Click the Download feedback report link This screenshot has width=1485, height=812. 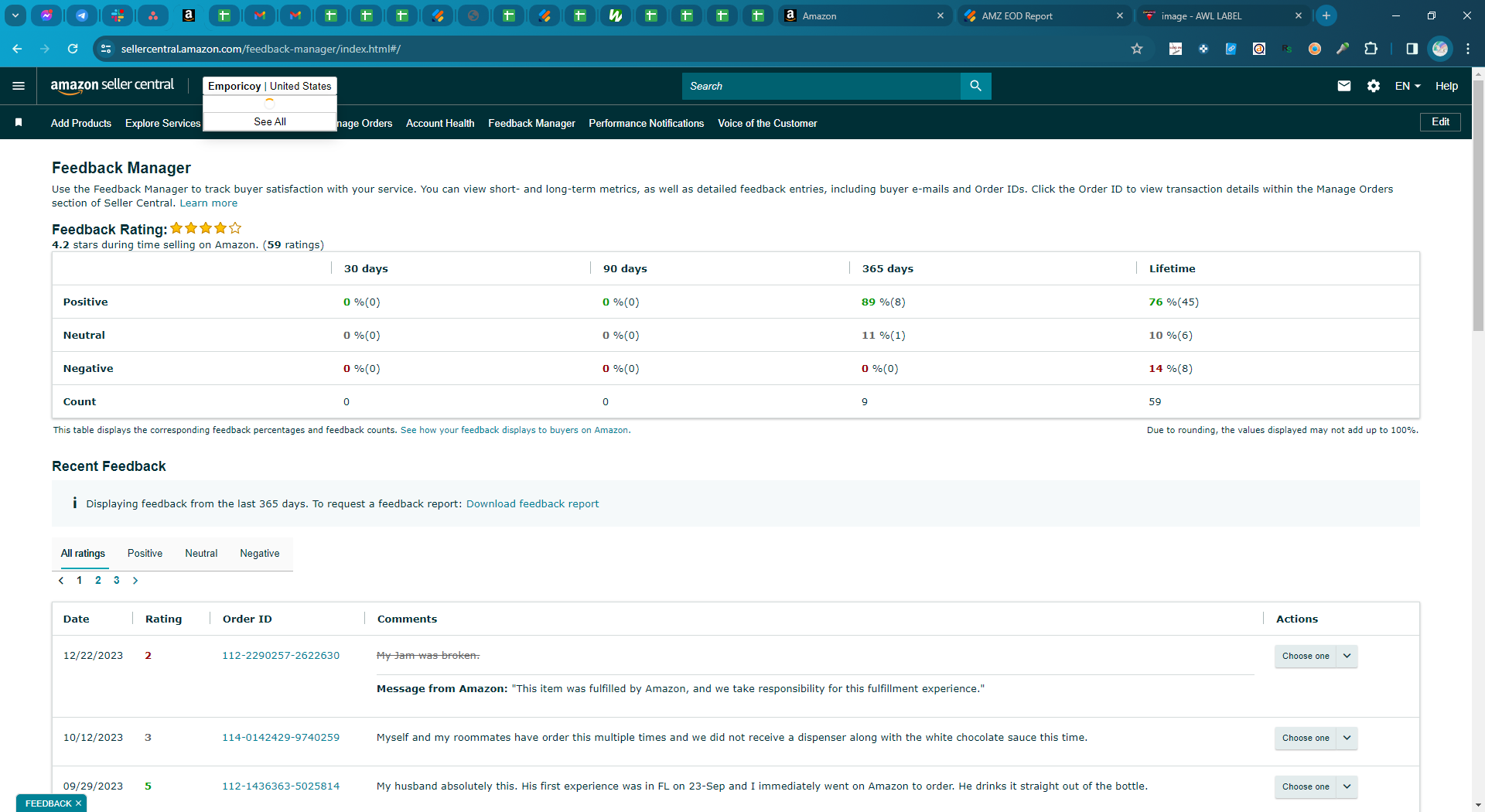pyautogui.click(x=532, y=503)
